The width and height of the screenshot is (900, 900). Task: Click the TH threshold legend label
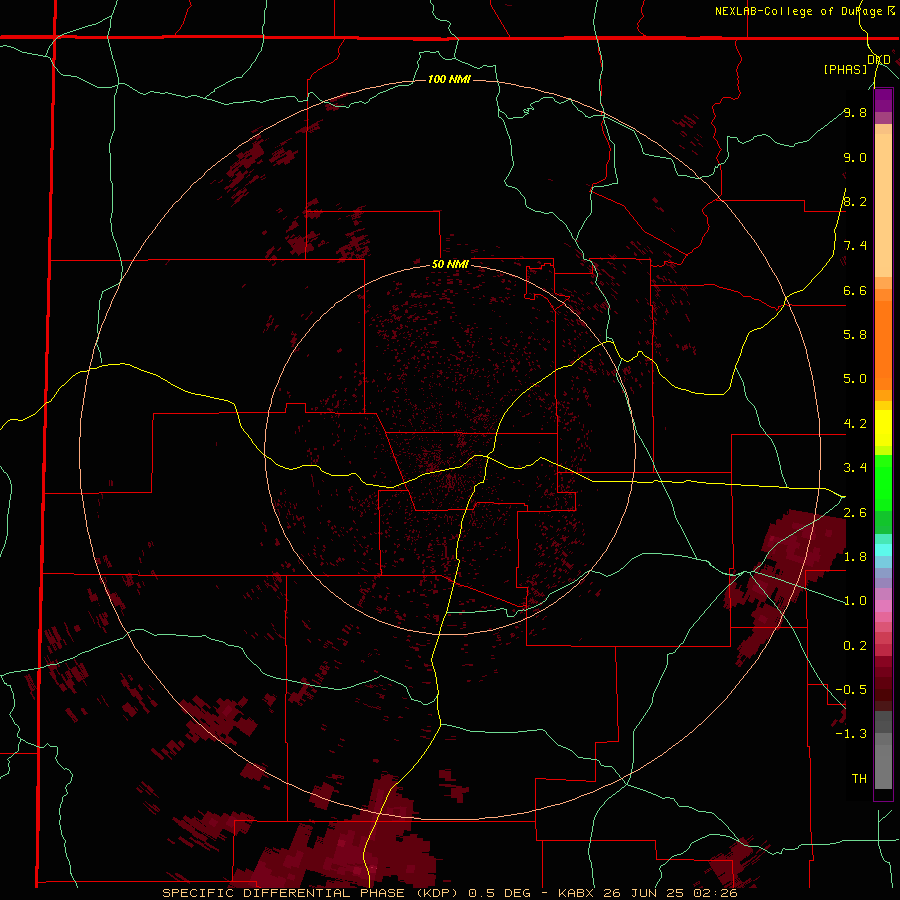(x=859, y=779)
